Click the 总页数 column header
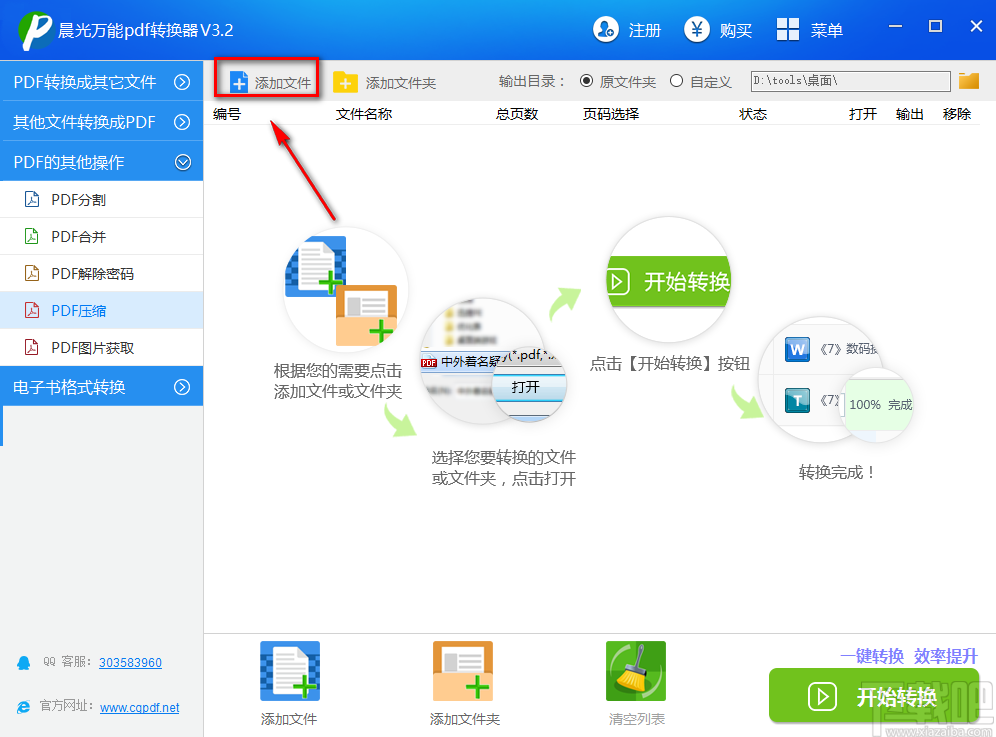Image resolution: width=996 pixels, height=737 pixels. tap(517, 114)
